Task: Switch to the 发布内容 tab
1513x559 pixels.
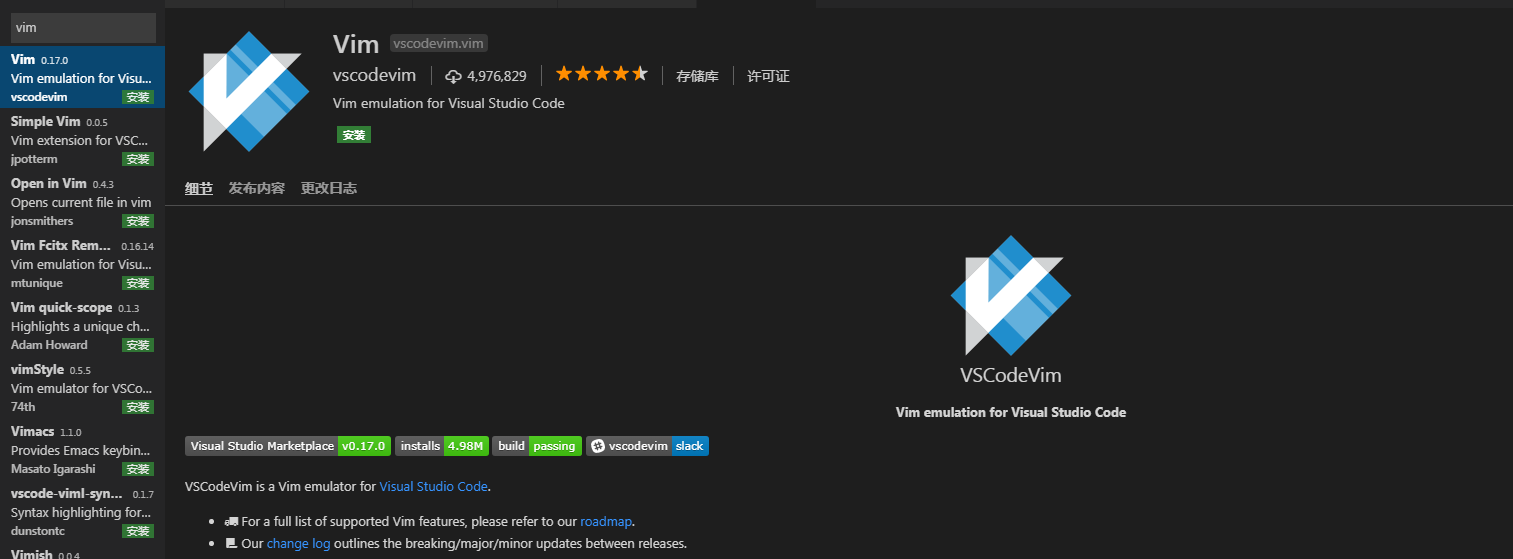Action: point(257,188)
